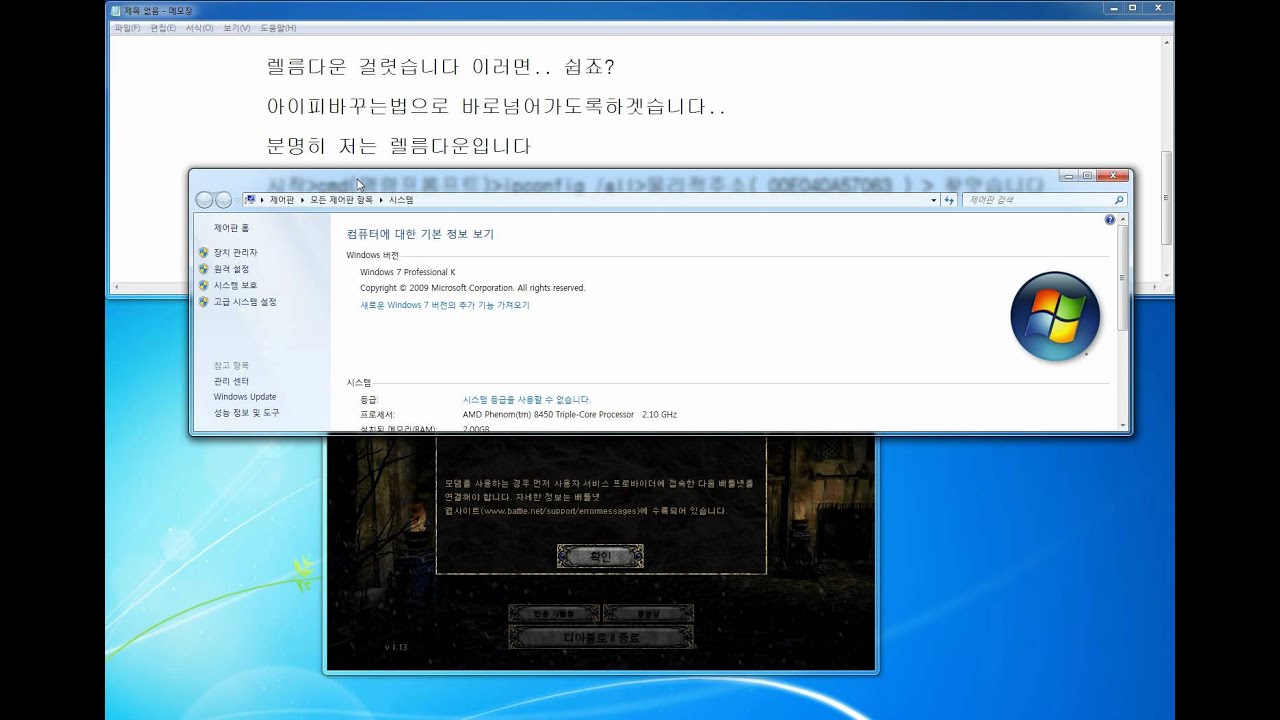Close the Control Panel system window

[x=1112, y=175]
